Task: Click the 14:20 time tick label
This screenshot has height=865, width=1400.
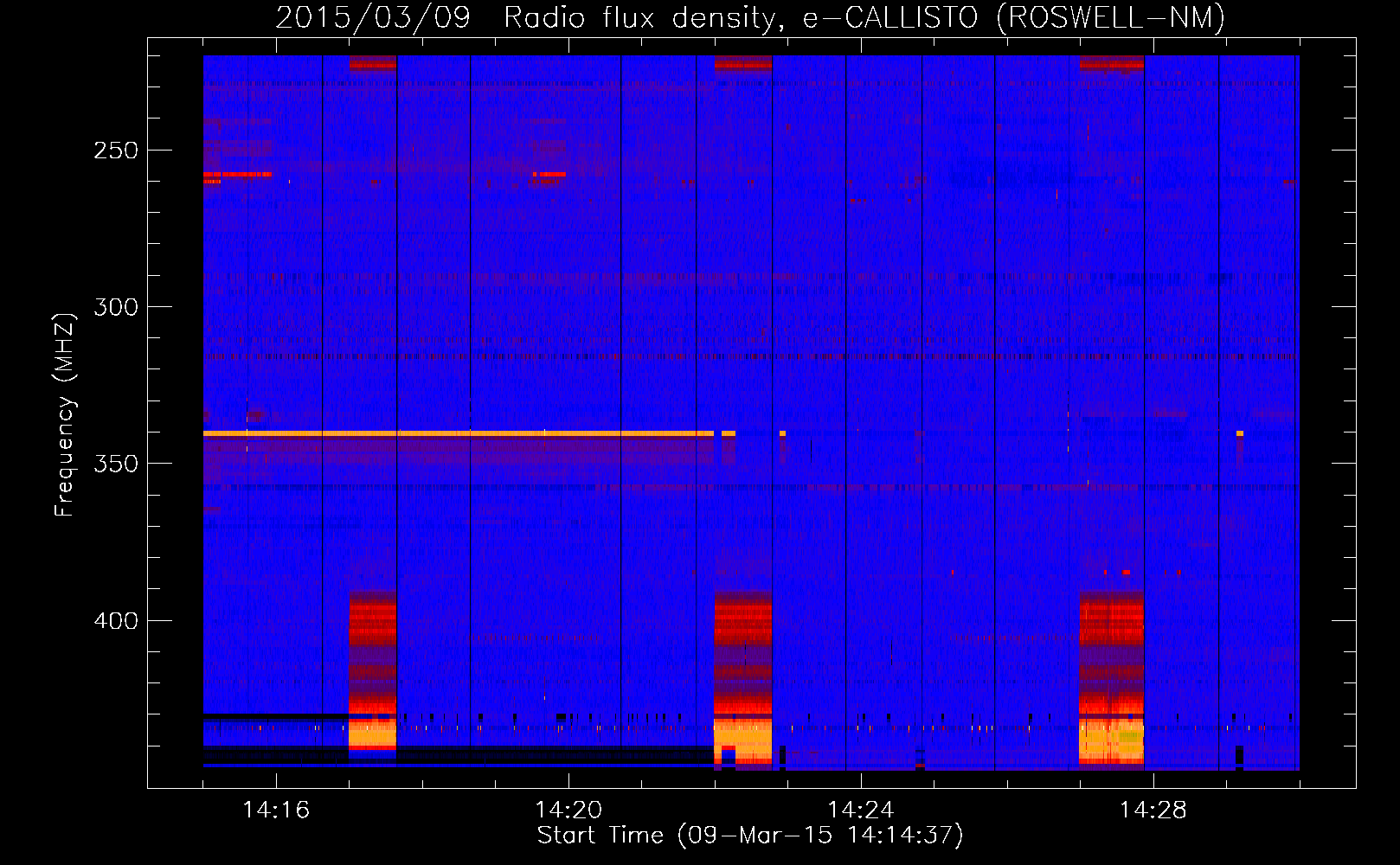Action: point(568,810)
